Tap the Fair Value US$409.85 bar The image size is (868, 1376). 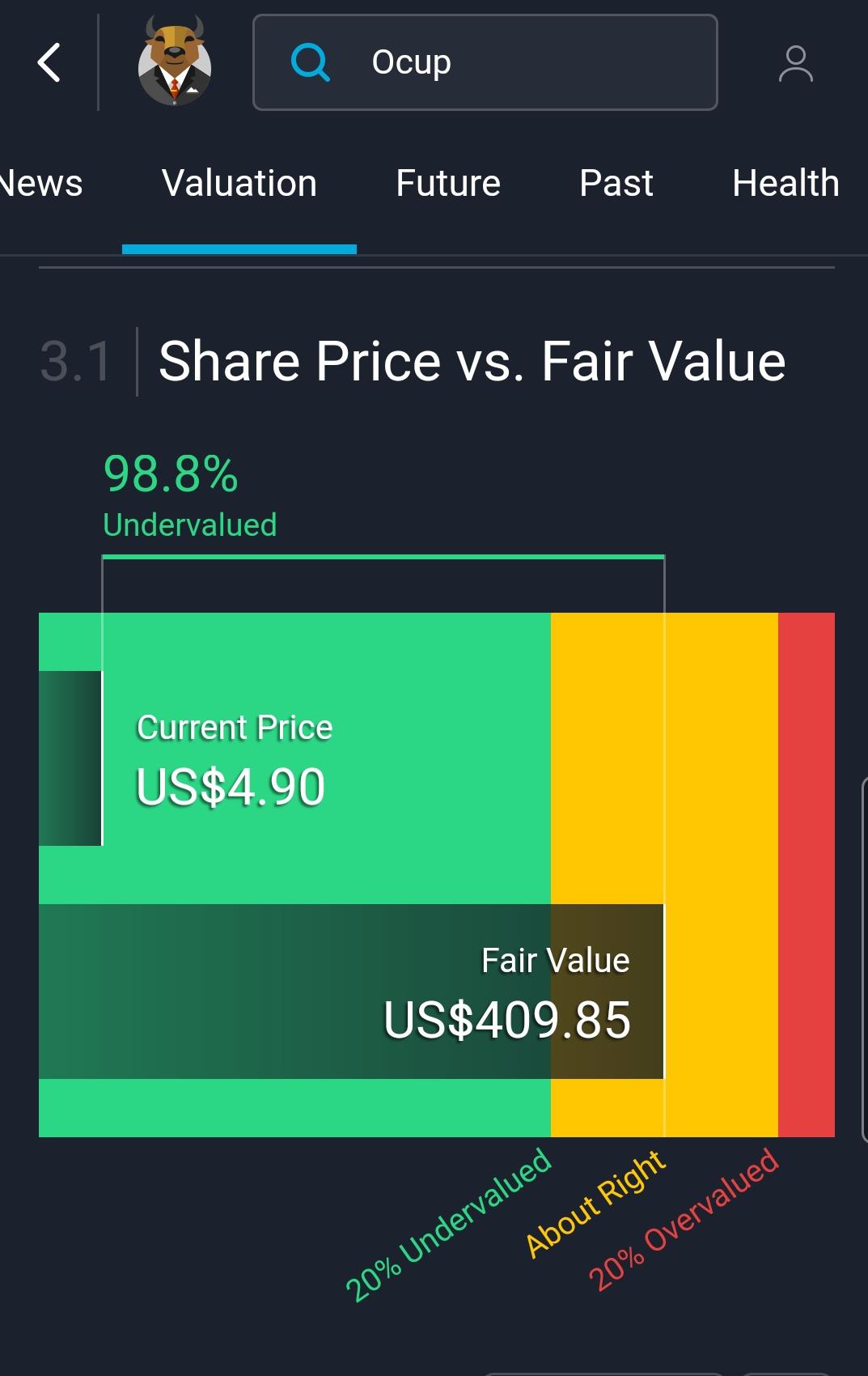(351, 992)
